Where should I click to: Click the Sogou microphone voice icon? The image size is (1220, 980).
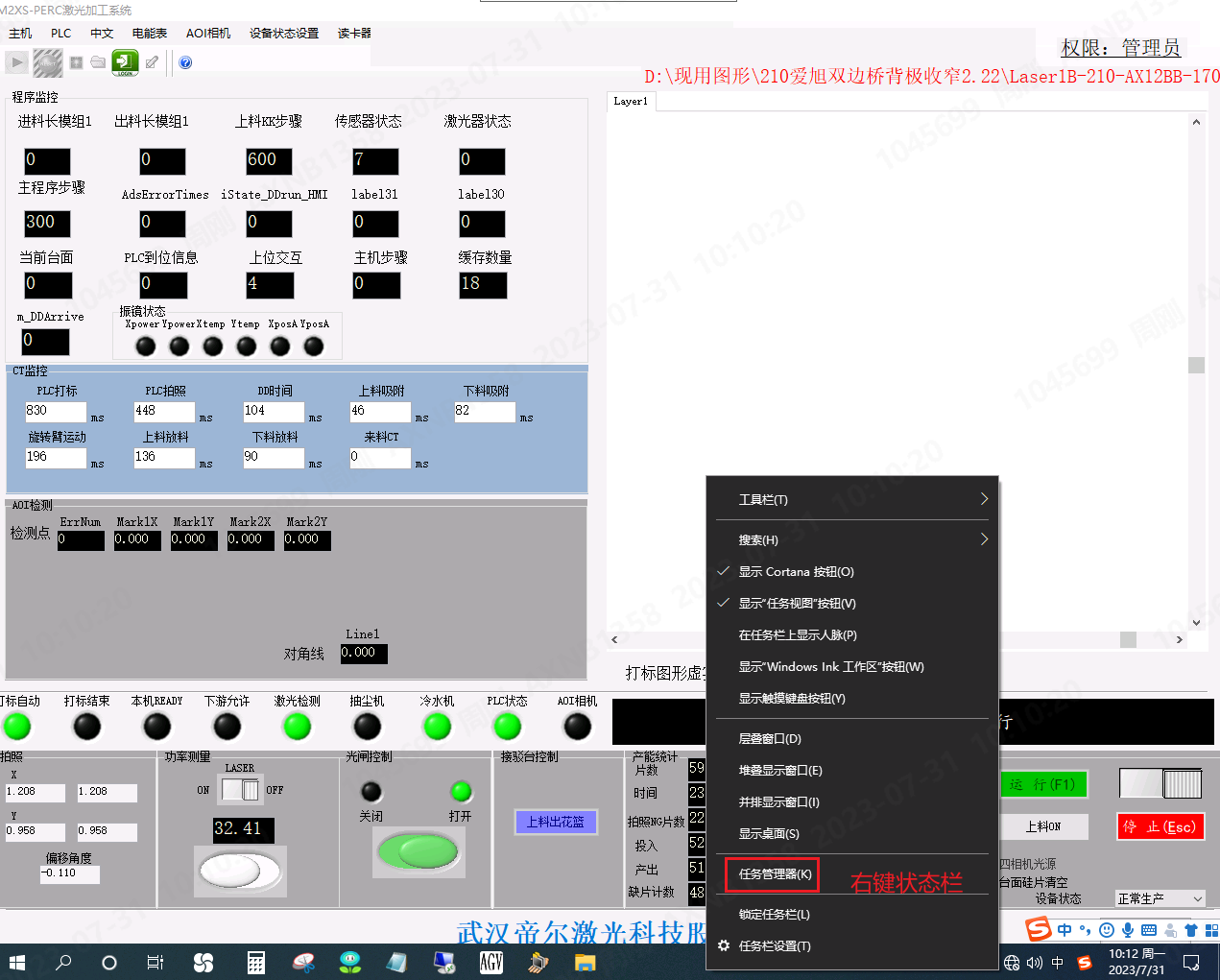1127,930
